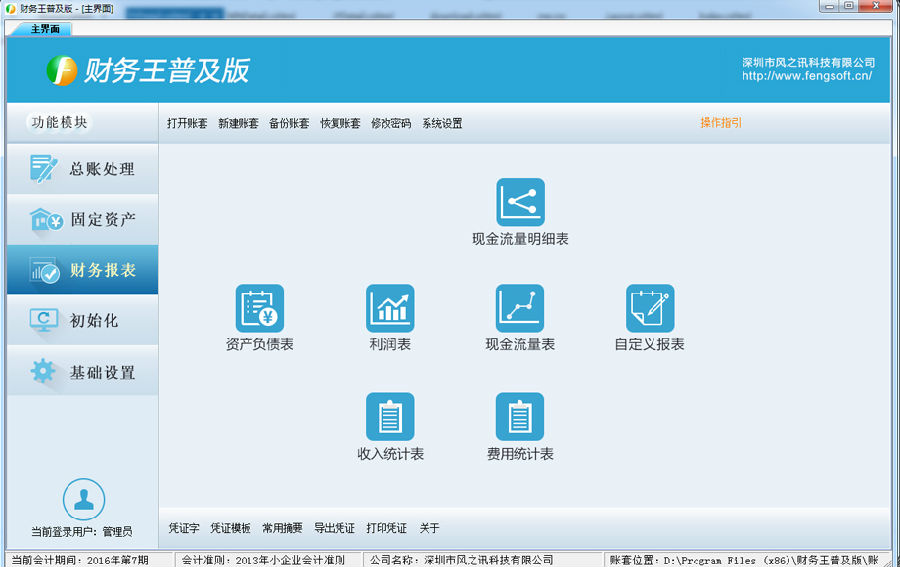Click 凭证模板 voucher template

coord(230,528)
